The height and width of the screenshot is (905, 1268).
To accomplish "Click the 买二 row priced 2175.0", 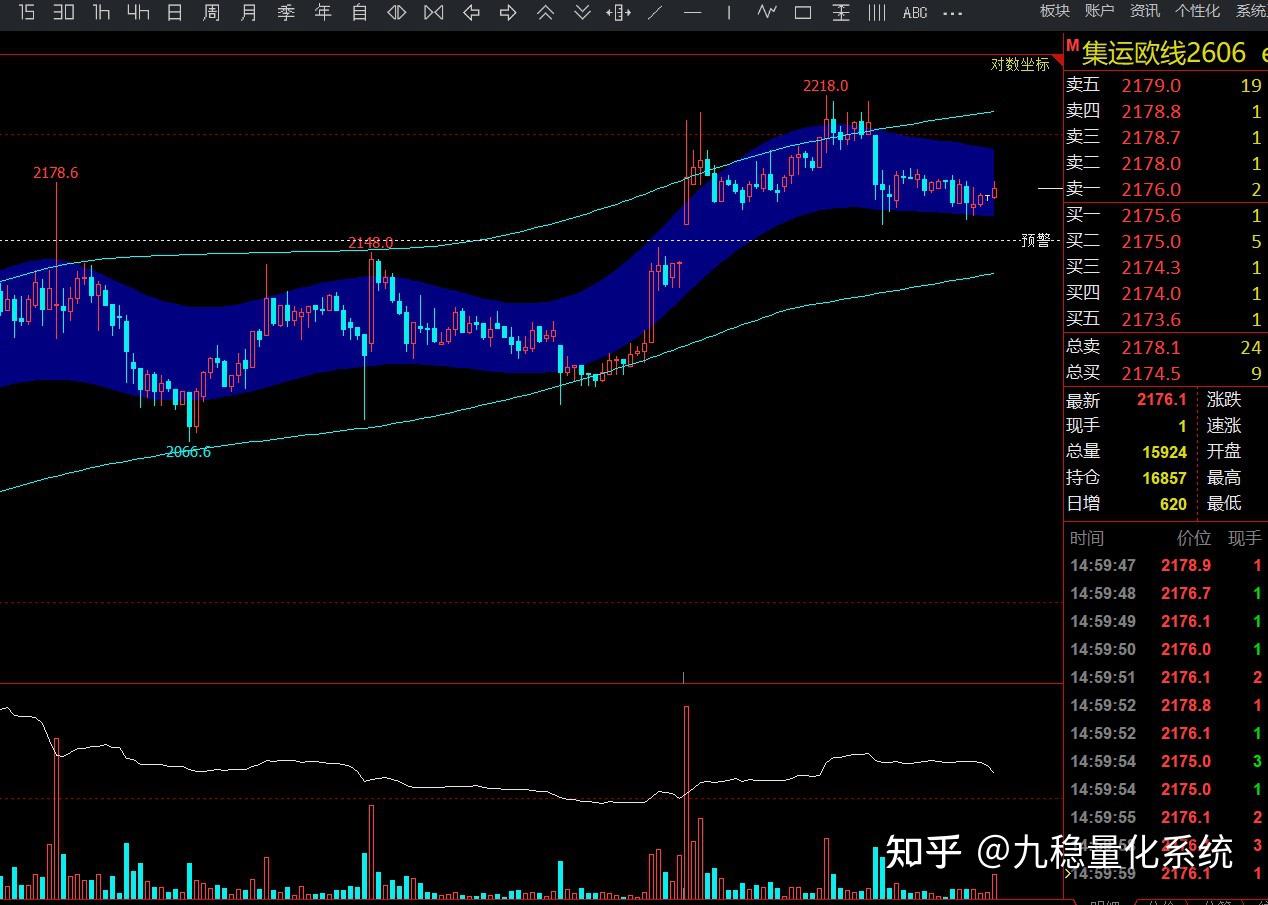I will point(1165,241).
